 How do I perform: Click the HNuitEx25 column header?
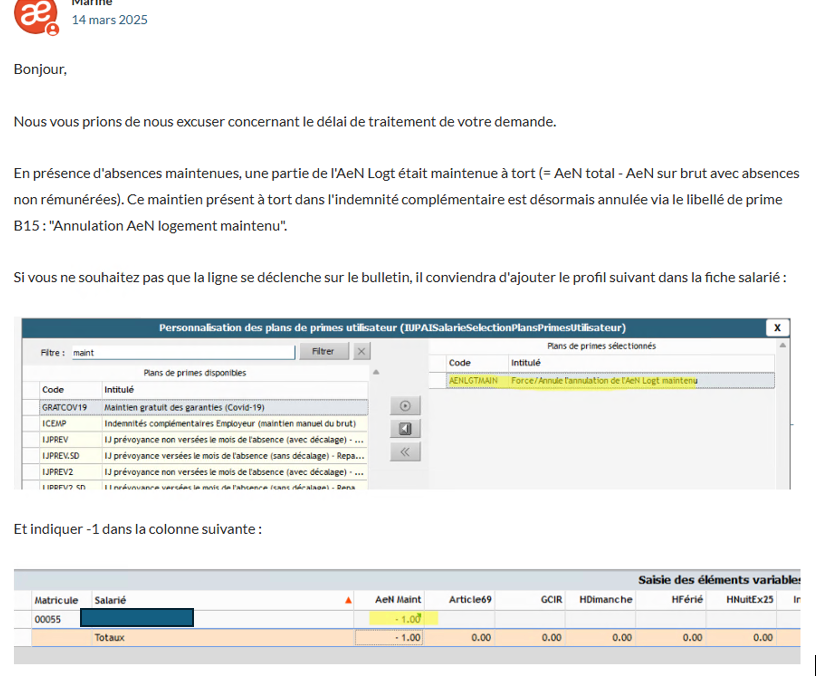click(750, 600)
